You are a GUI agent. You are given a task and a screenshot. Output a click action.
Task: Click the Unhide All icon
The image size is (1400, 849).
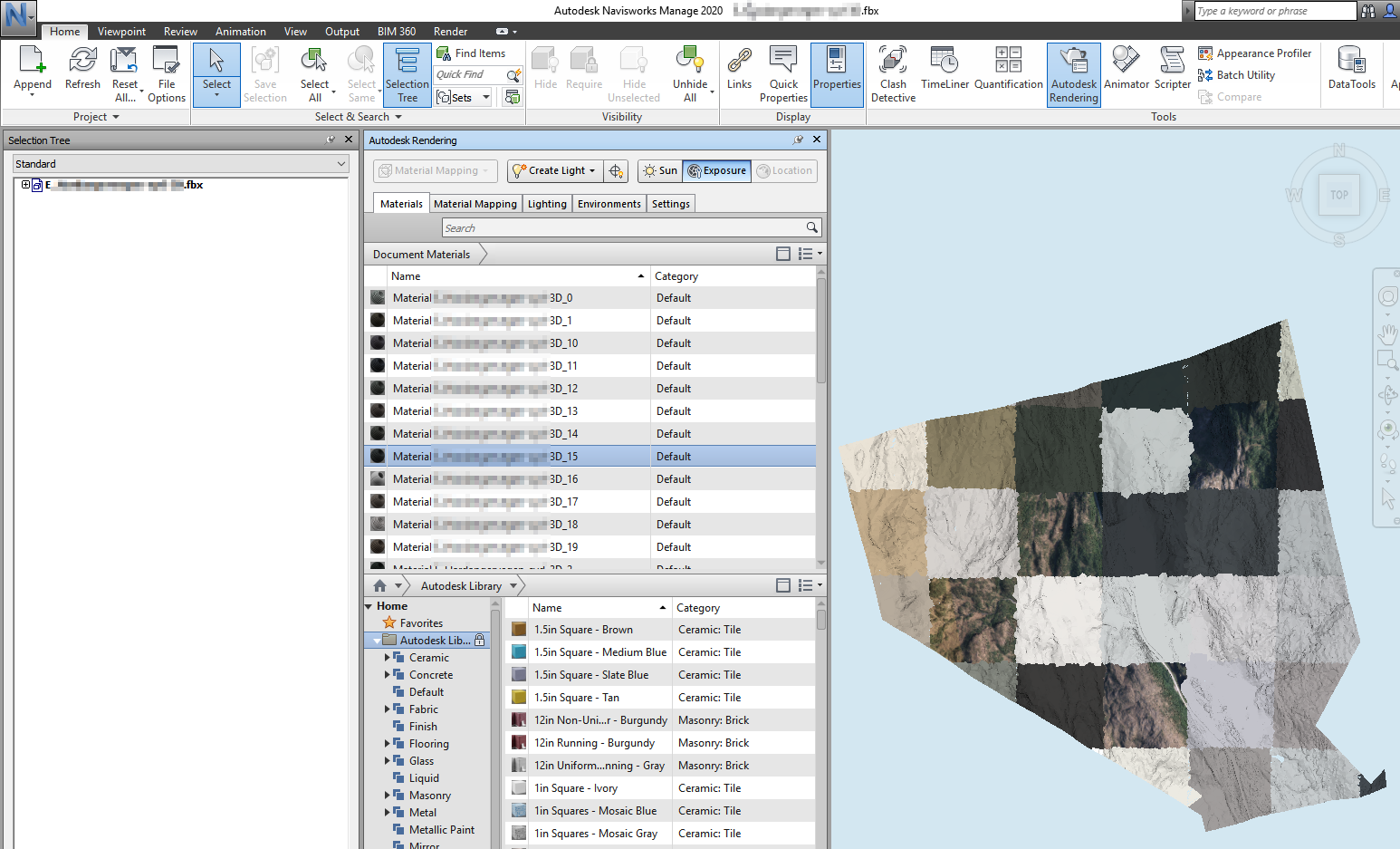point(690,60)
